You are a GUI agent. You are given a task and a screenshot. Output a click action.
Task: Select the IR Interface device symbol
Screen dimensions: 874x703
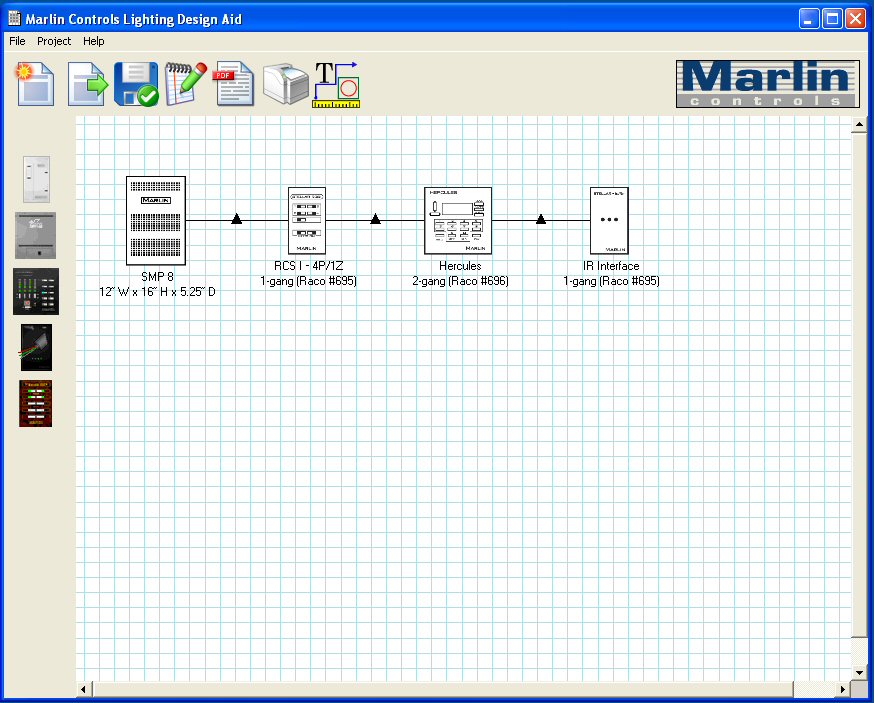tap(609, 221)
